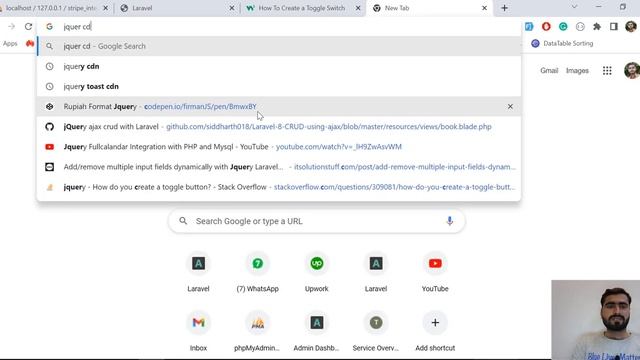Viewport: 640px width, 360px height.
Task: Open Add/remove multiple input fields suggestion
Action: 279,167
